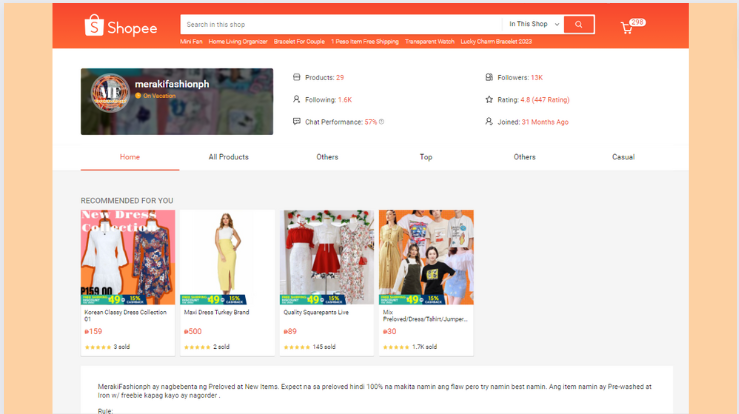Open Quality Squarepants Live thumbnail

(x=327, y=257)
